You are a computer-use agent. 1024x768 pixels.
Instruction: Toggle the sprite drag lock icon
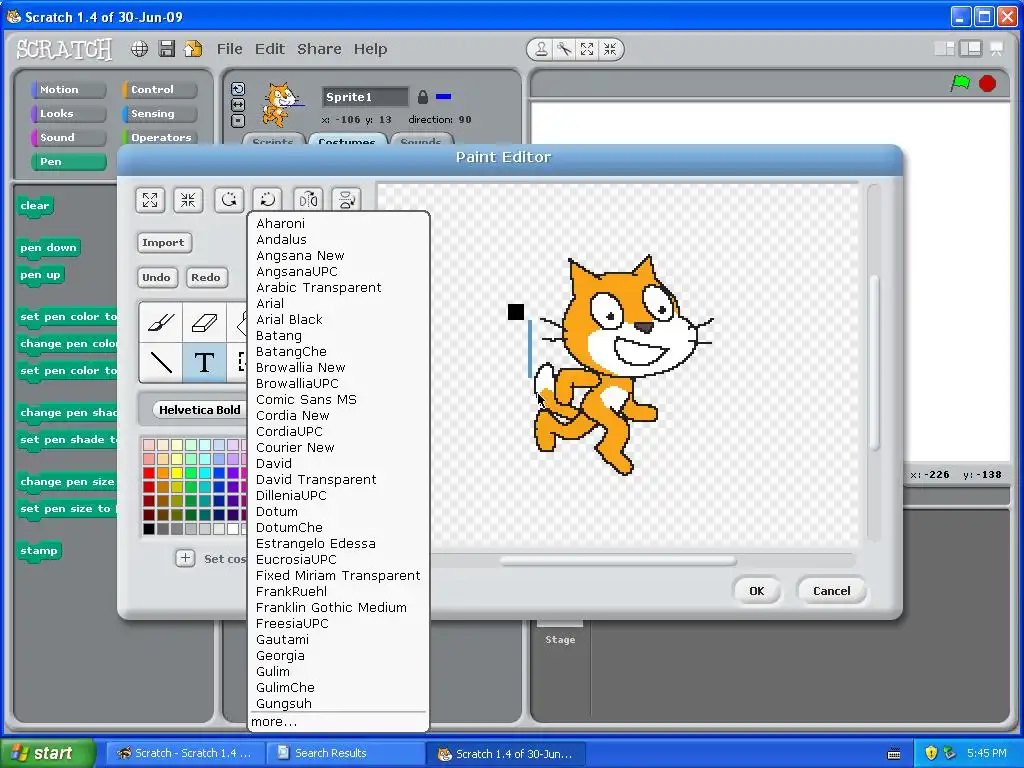click(x=423, y=97)
